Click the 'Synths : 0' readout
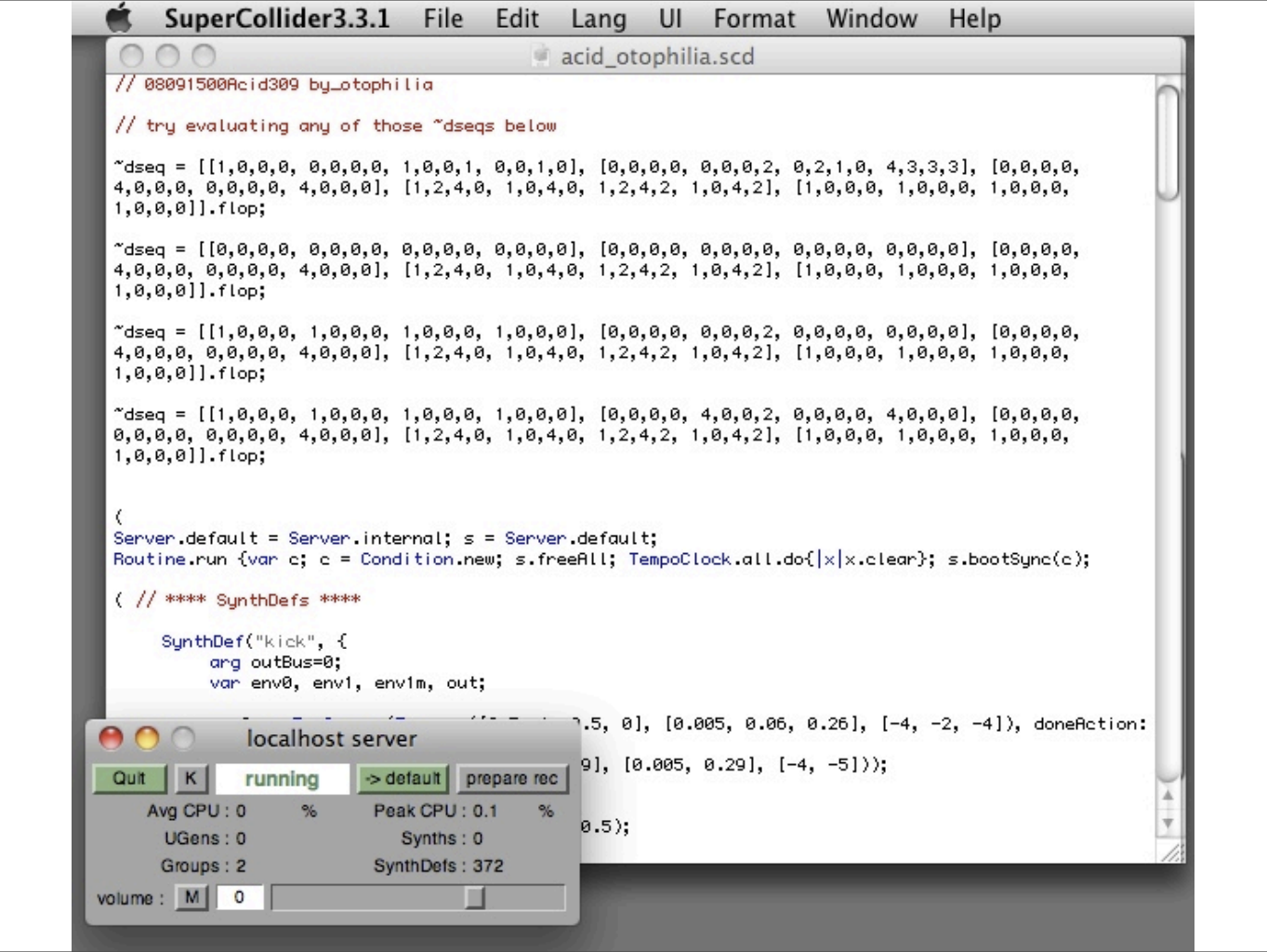The width and height of the screenshot is (1267, 952). click(442, 839)
